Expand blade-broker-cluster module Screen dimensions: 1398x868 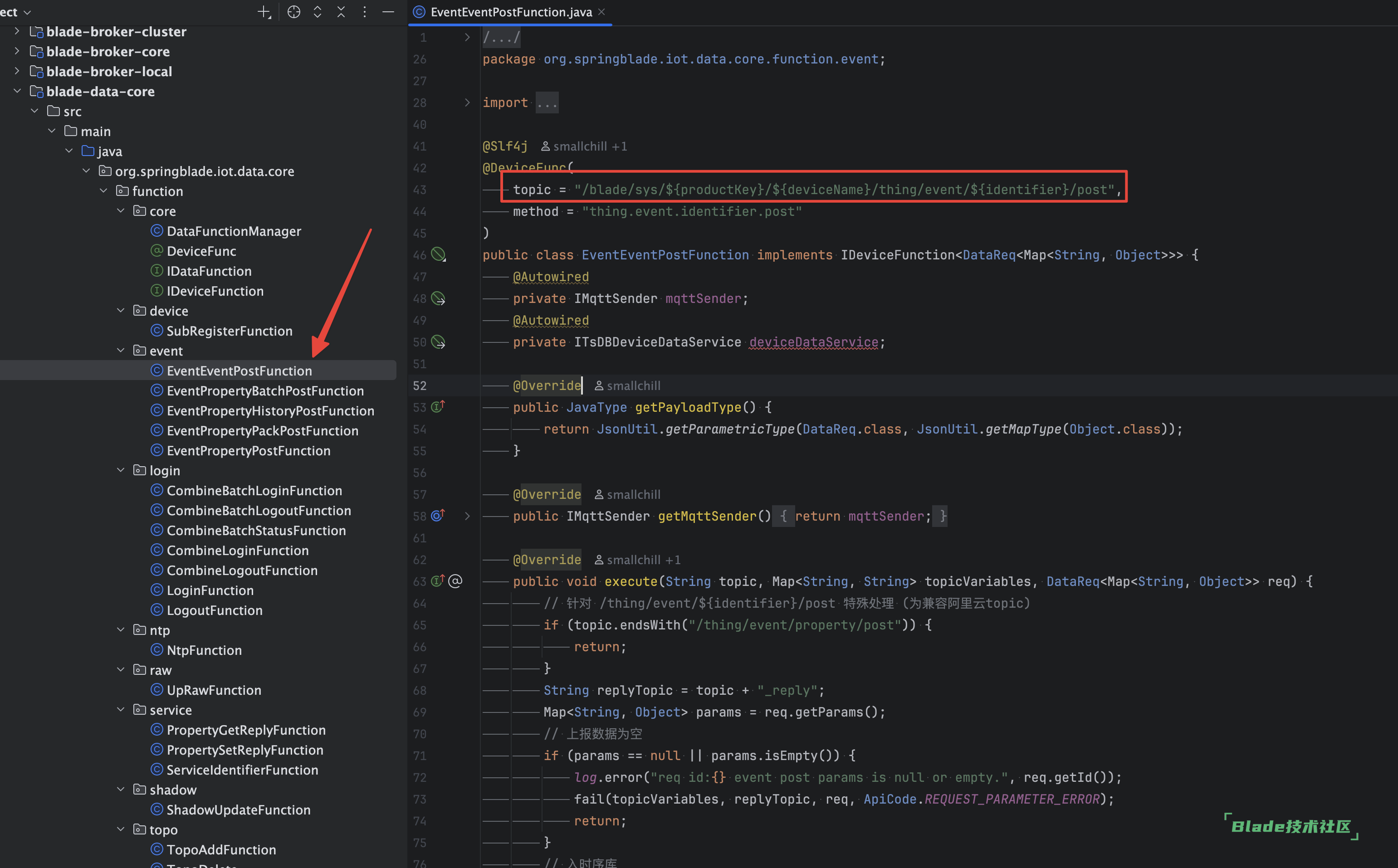click(x=17, y=31)
